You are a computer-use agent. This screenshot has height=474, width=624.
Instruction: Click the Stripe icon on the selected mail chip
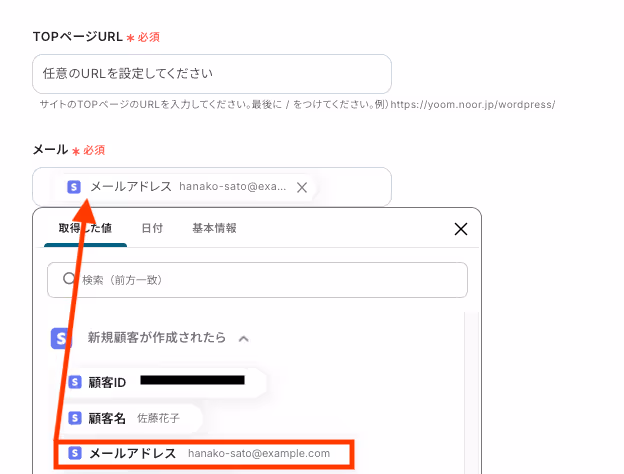pos(74,187)
